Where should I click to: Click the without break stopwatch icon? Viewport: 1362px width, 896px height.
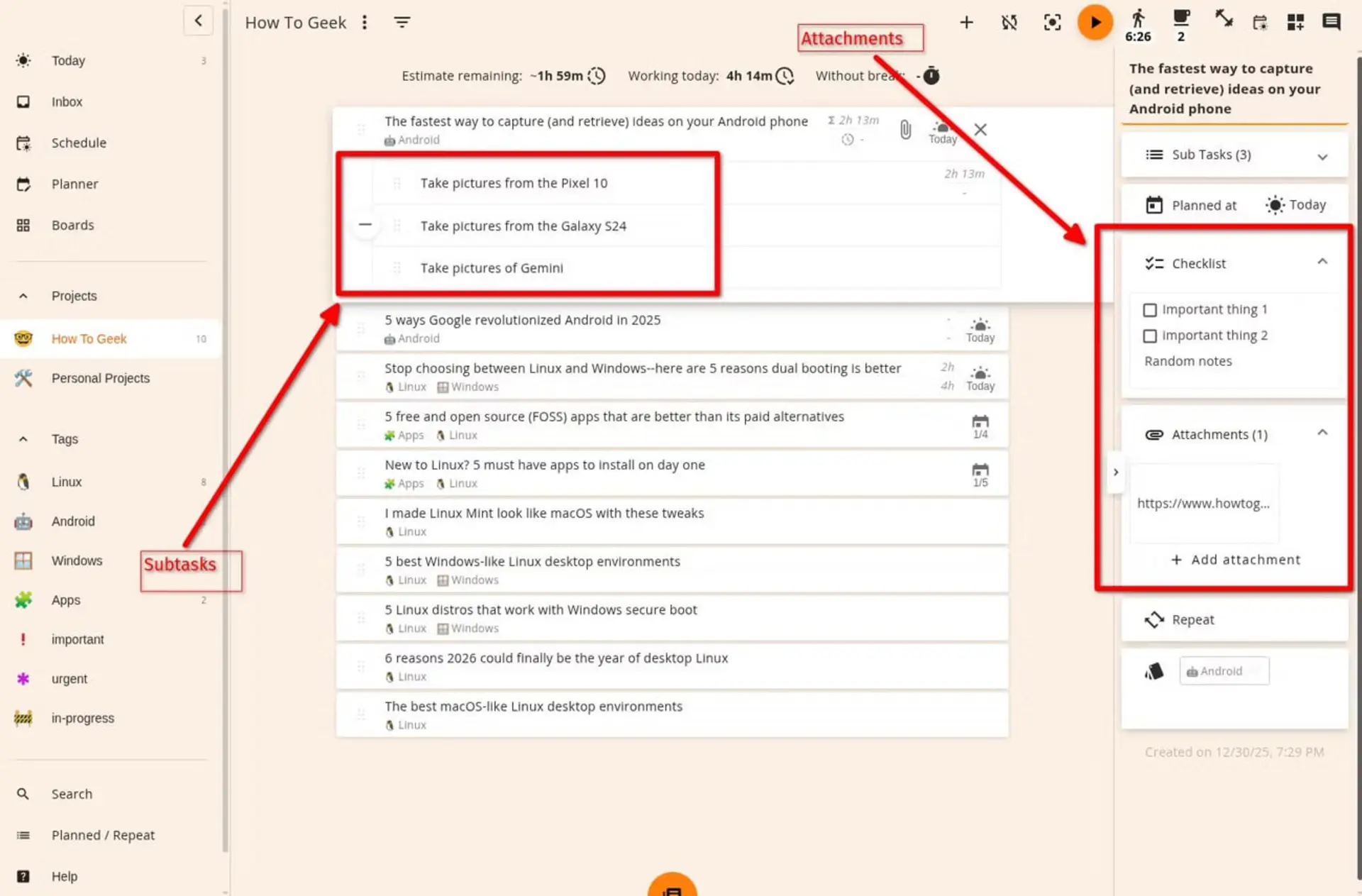pos(931,75)
